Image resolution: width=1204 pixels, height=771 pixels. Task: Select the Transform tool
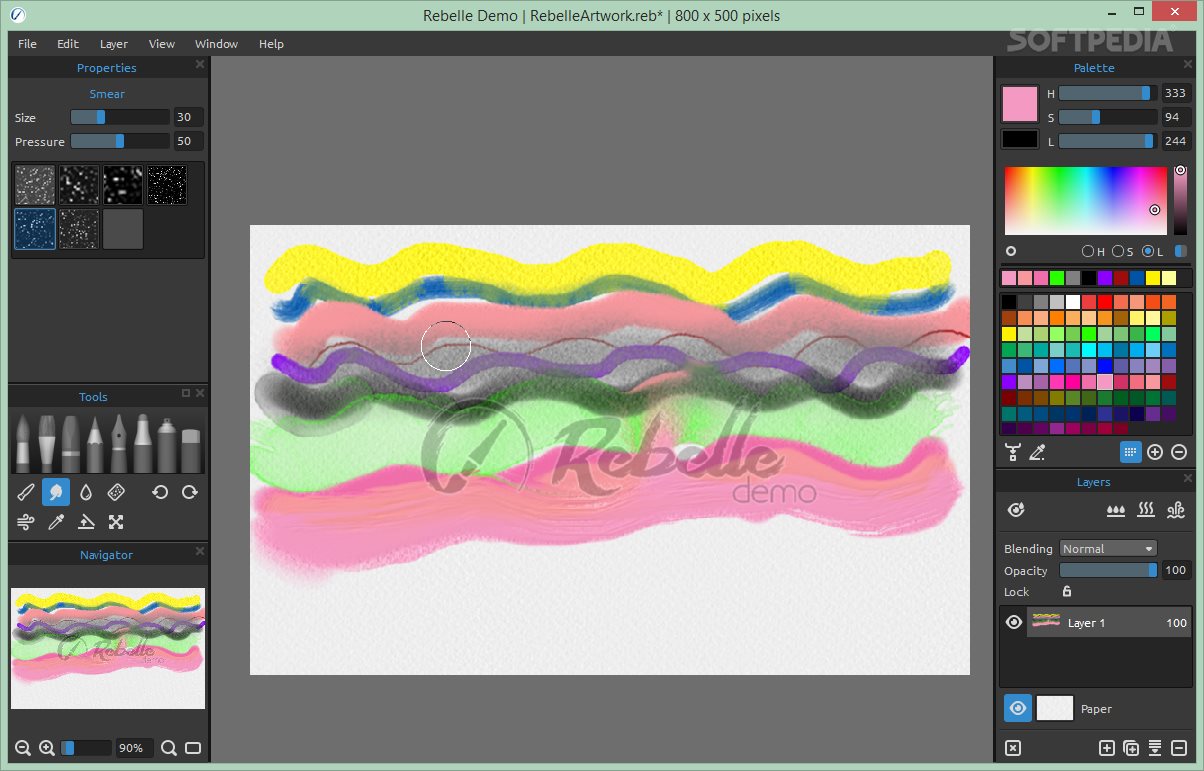click(116, 521)
